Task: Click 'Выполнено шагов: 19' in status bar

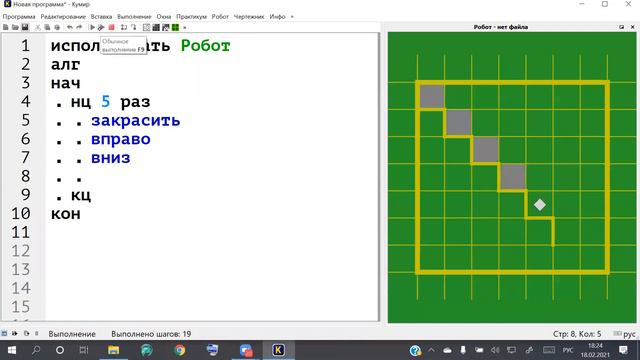Action: pos(151,334)
